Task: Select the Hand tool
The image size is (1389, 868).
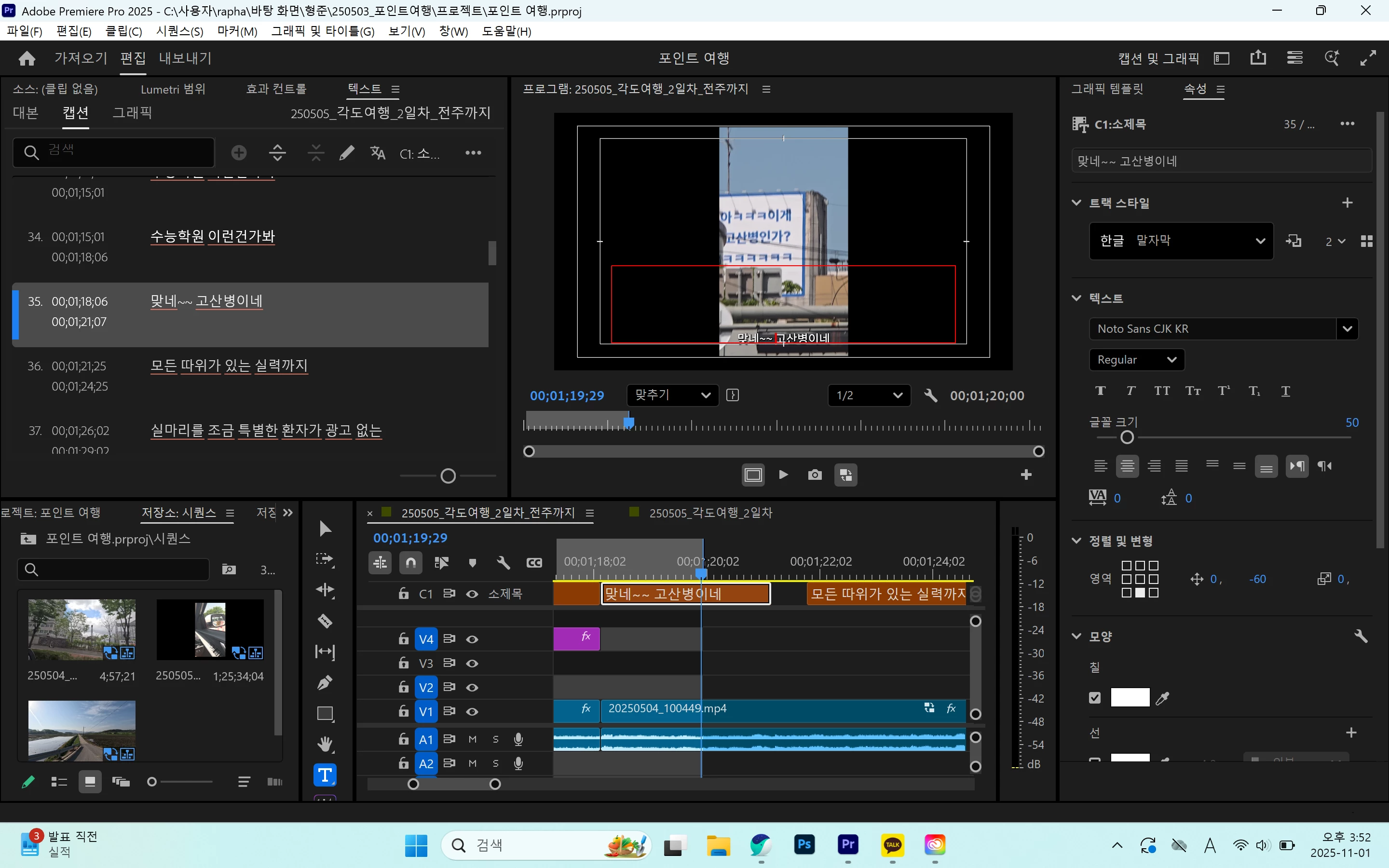Action: coord(325,745)
